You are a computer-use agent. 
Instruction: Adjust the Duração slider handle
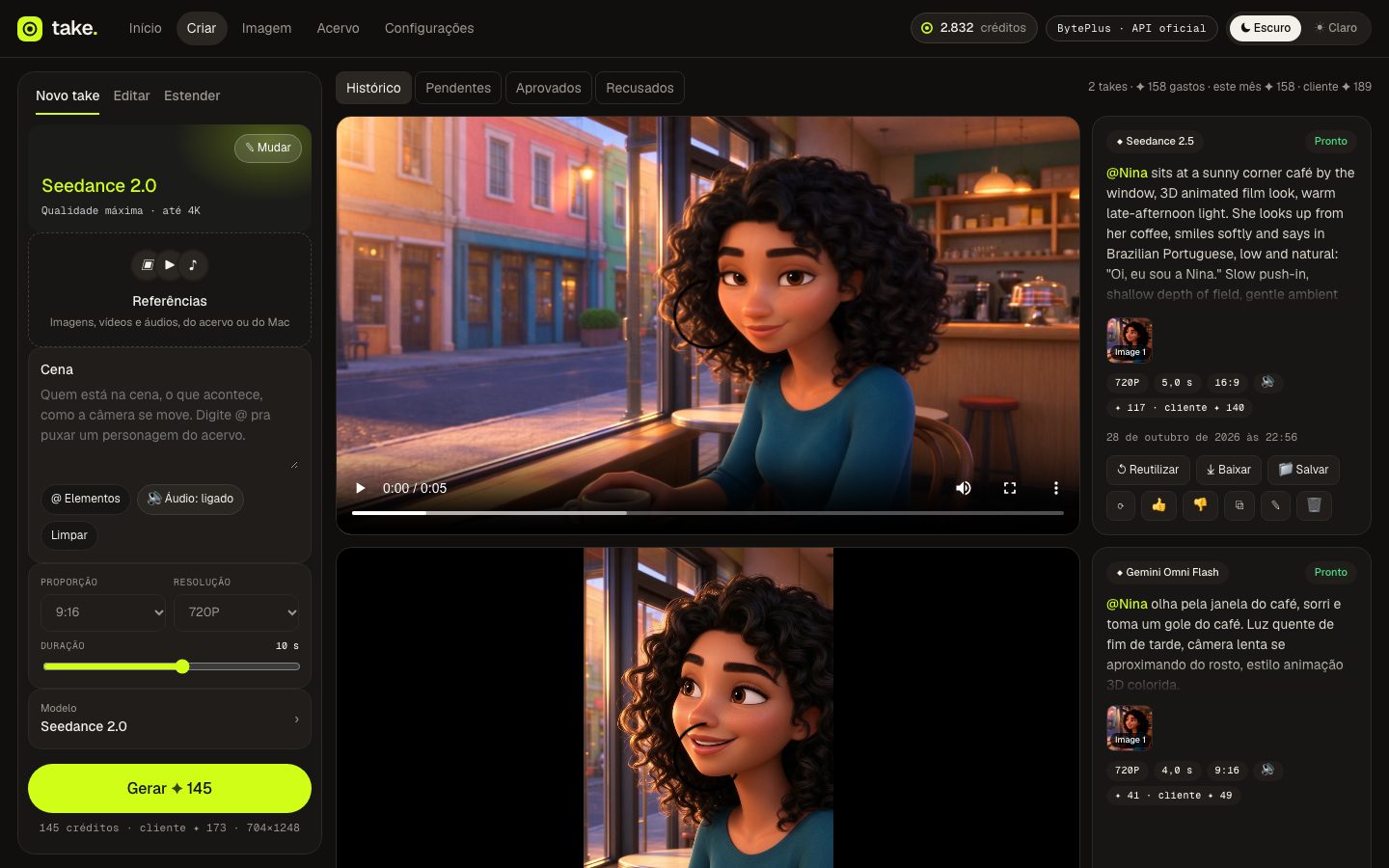point(182,666)
